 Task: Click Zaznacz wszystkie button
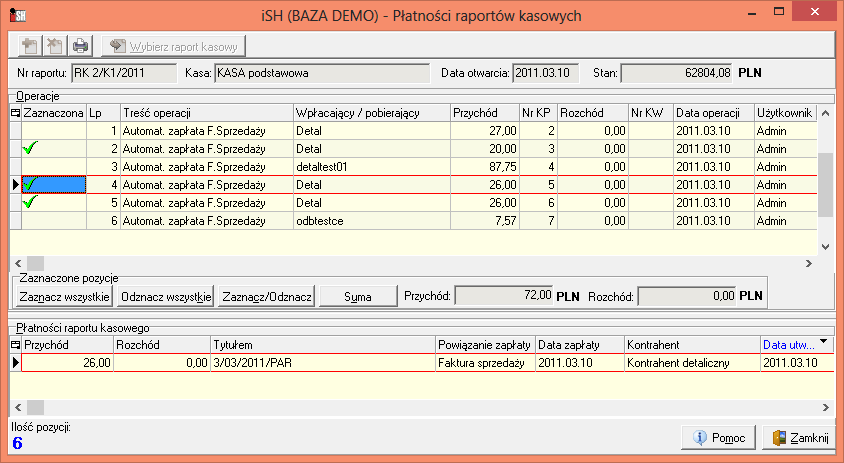(65, 297)
